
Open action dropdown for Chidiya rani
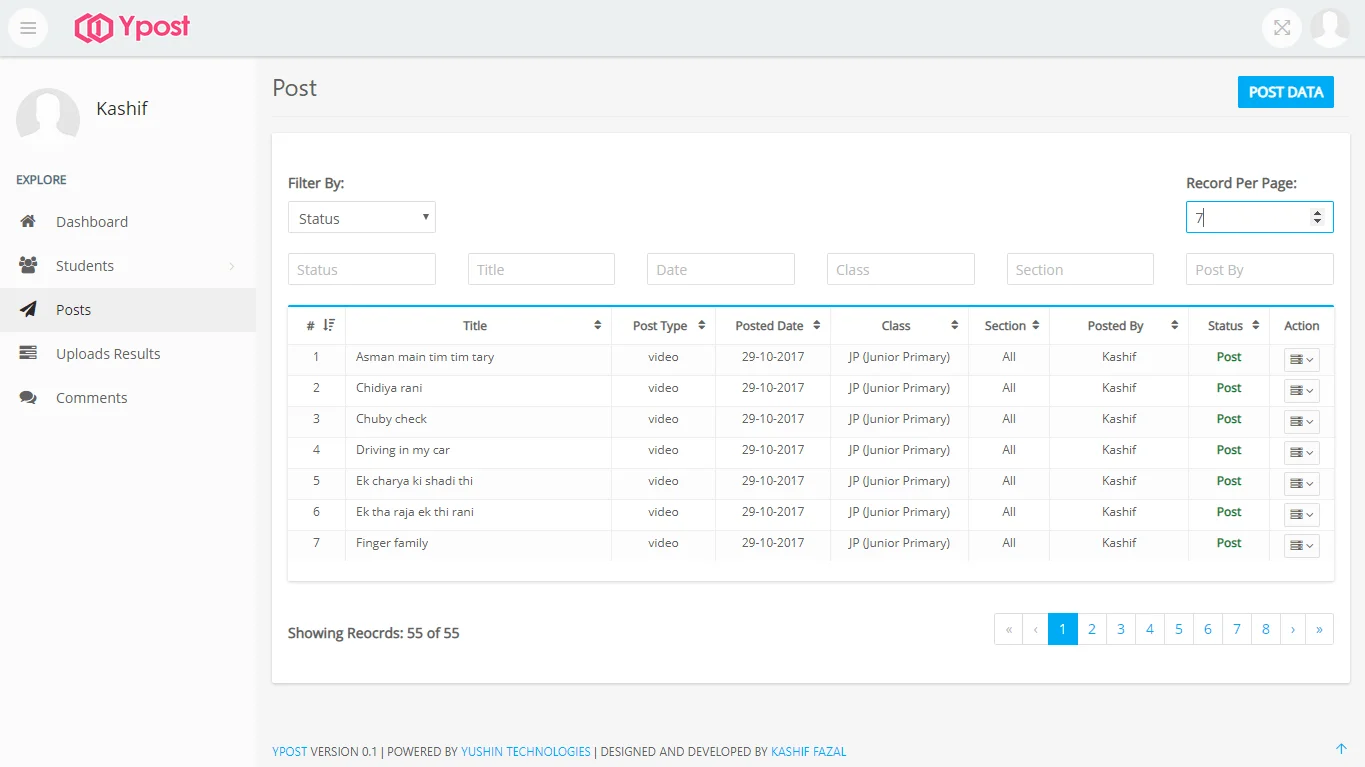(x=1301, y=391)
